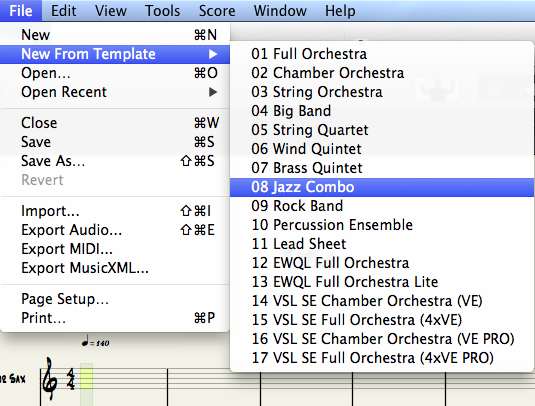Image resolution: width=535 pixels, height=406 pixels.
Task: Select the 08 Jazz Combo template
Action: (382, 187)
